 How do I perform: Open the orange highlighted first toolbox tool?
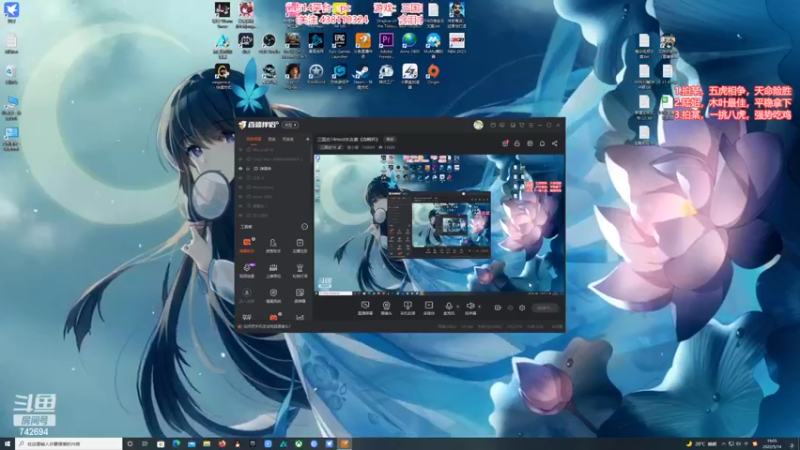coord(247,245)
